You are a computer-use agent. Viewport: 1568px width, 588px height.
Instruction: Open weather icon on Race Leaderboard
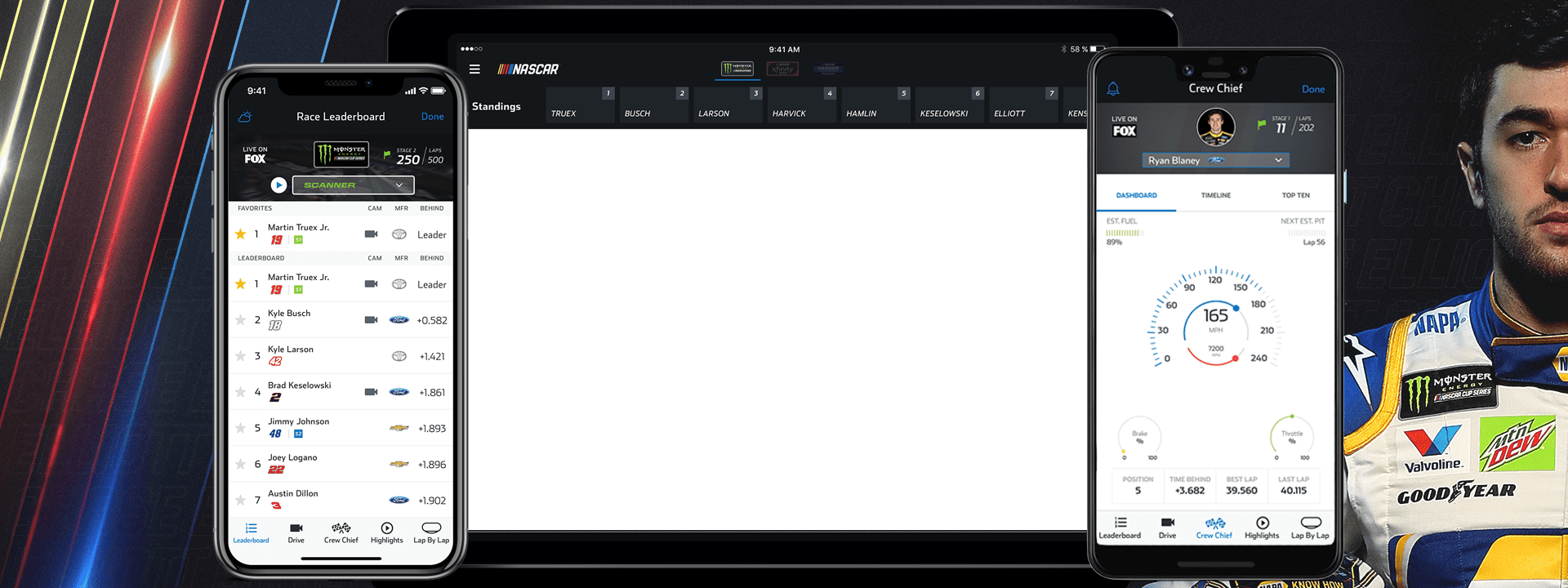pos(244,117)
